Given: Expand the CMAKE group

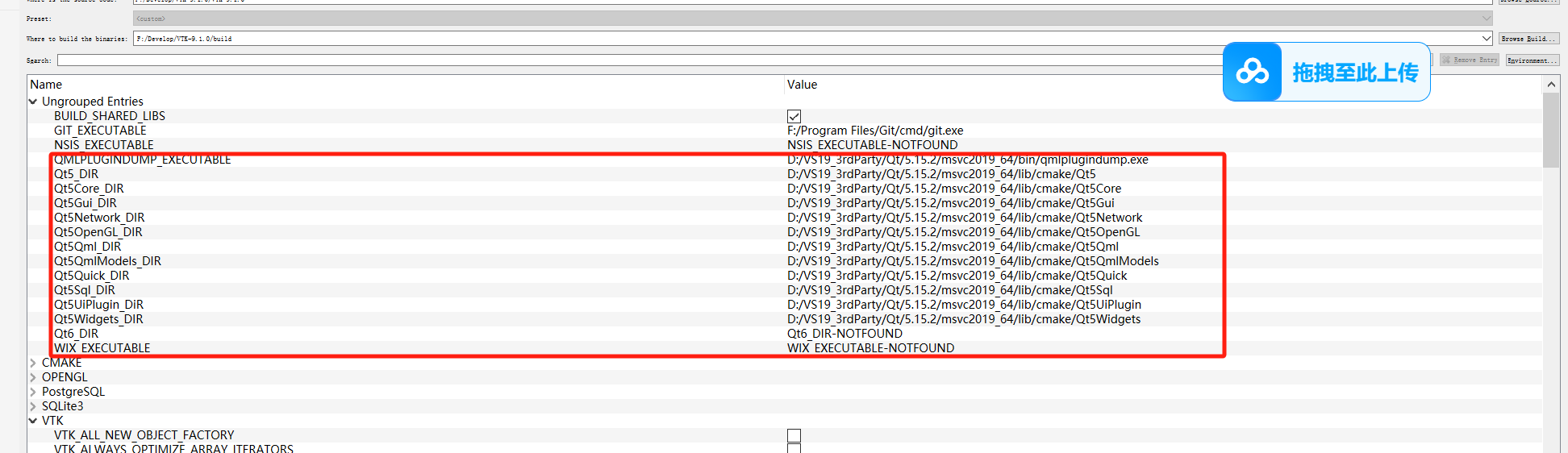Looking at the screenshot, I should 33,363.
